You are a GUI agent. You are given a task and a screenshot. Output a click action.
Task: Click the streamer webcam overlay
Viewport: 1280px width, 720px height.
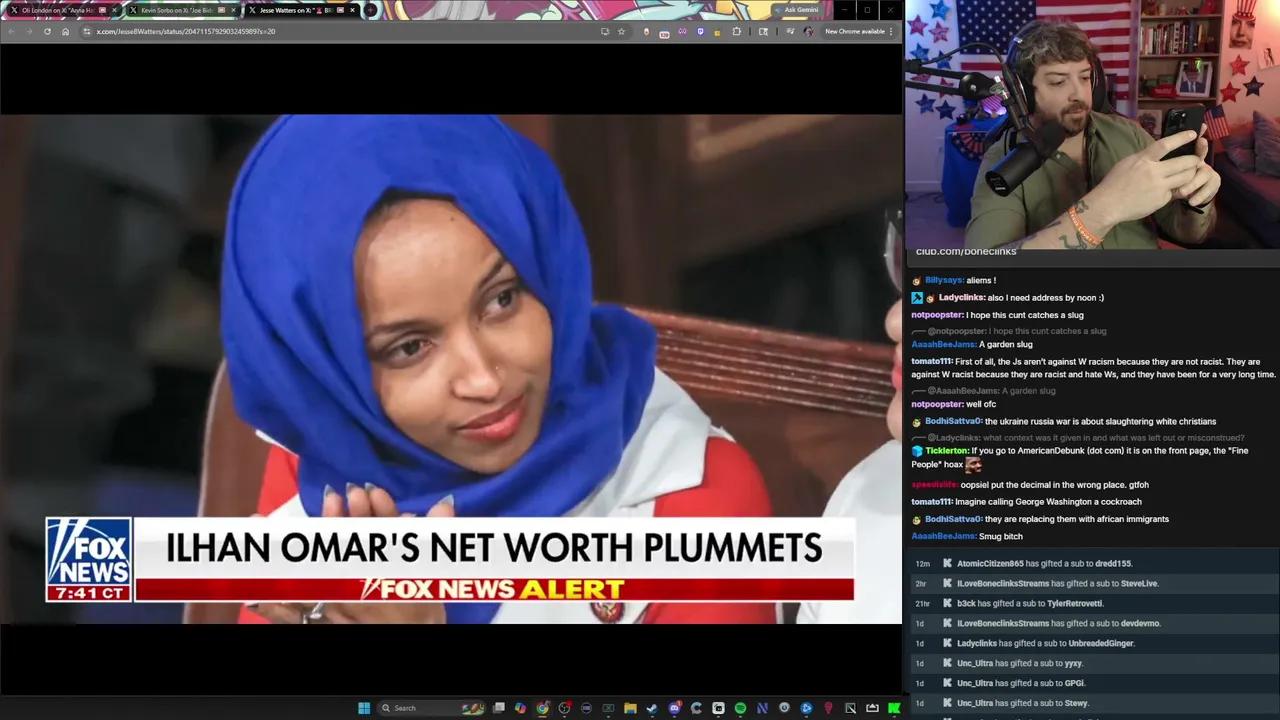coord(1092,124)
